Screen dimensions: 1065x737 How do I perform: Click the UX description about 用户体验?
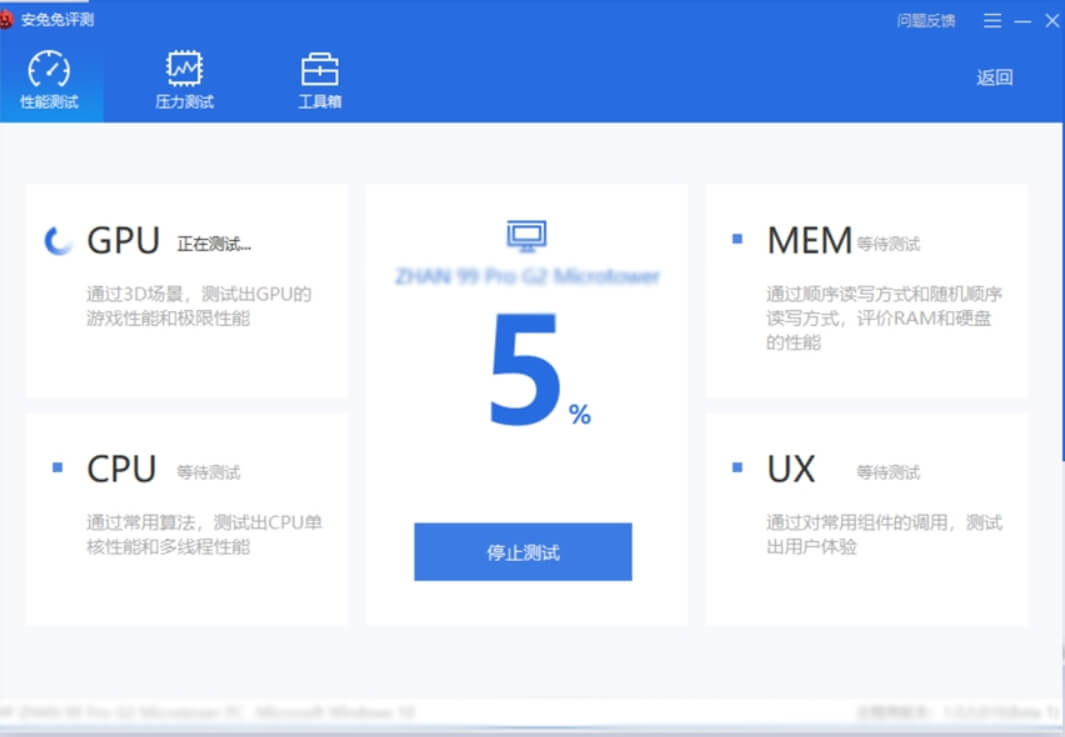884,534
